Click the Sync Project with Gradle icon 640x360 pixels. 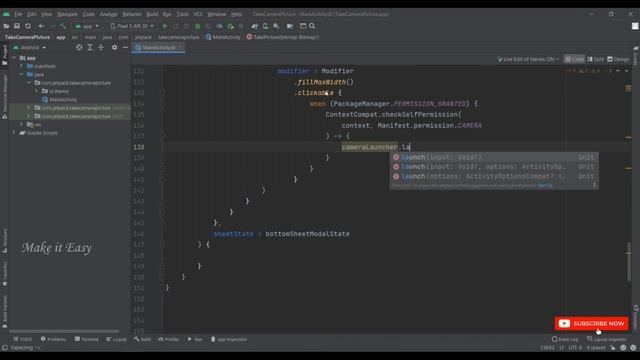click(255, 26)
